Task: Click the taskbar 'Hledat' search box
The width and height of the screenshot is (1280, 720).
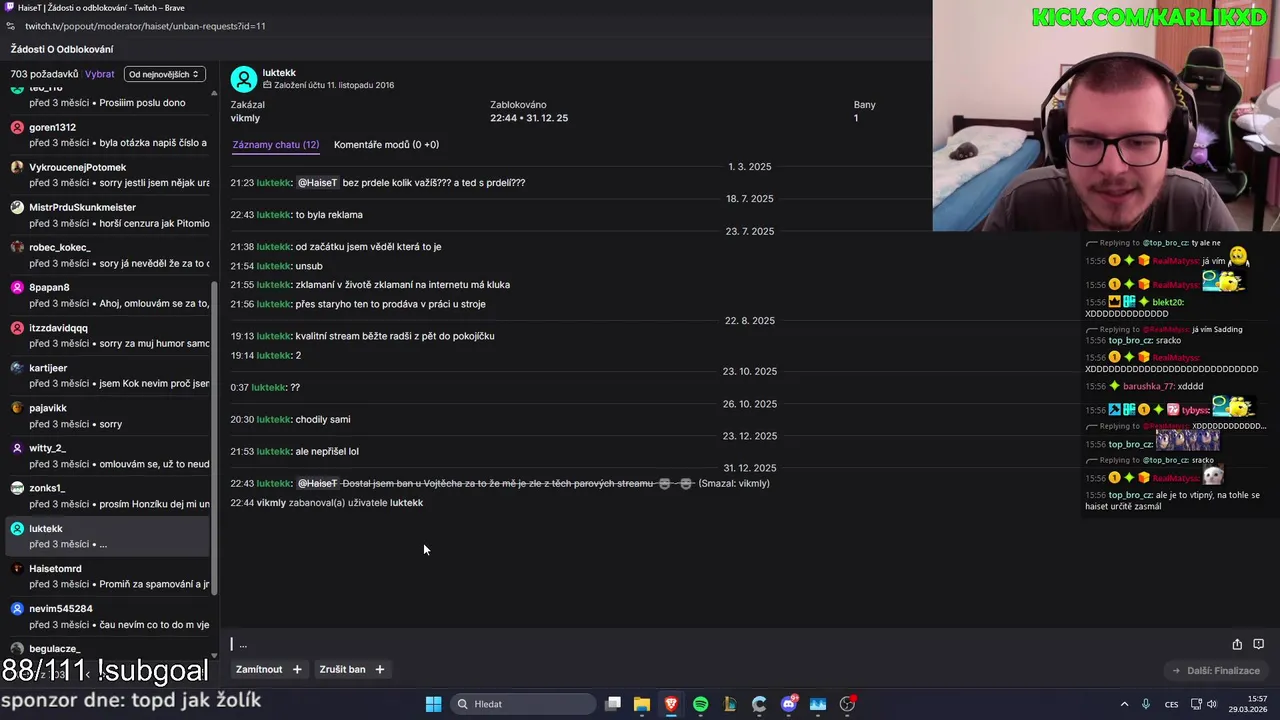Action: [522, 704]
